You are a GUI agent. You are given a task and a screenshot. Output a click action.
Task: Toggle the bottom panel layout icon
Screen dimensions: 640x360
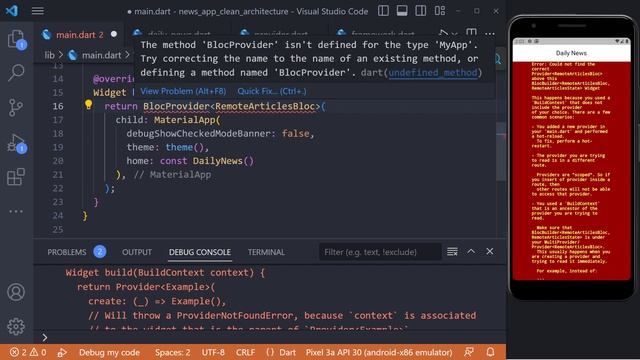point(402,11)
